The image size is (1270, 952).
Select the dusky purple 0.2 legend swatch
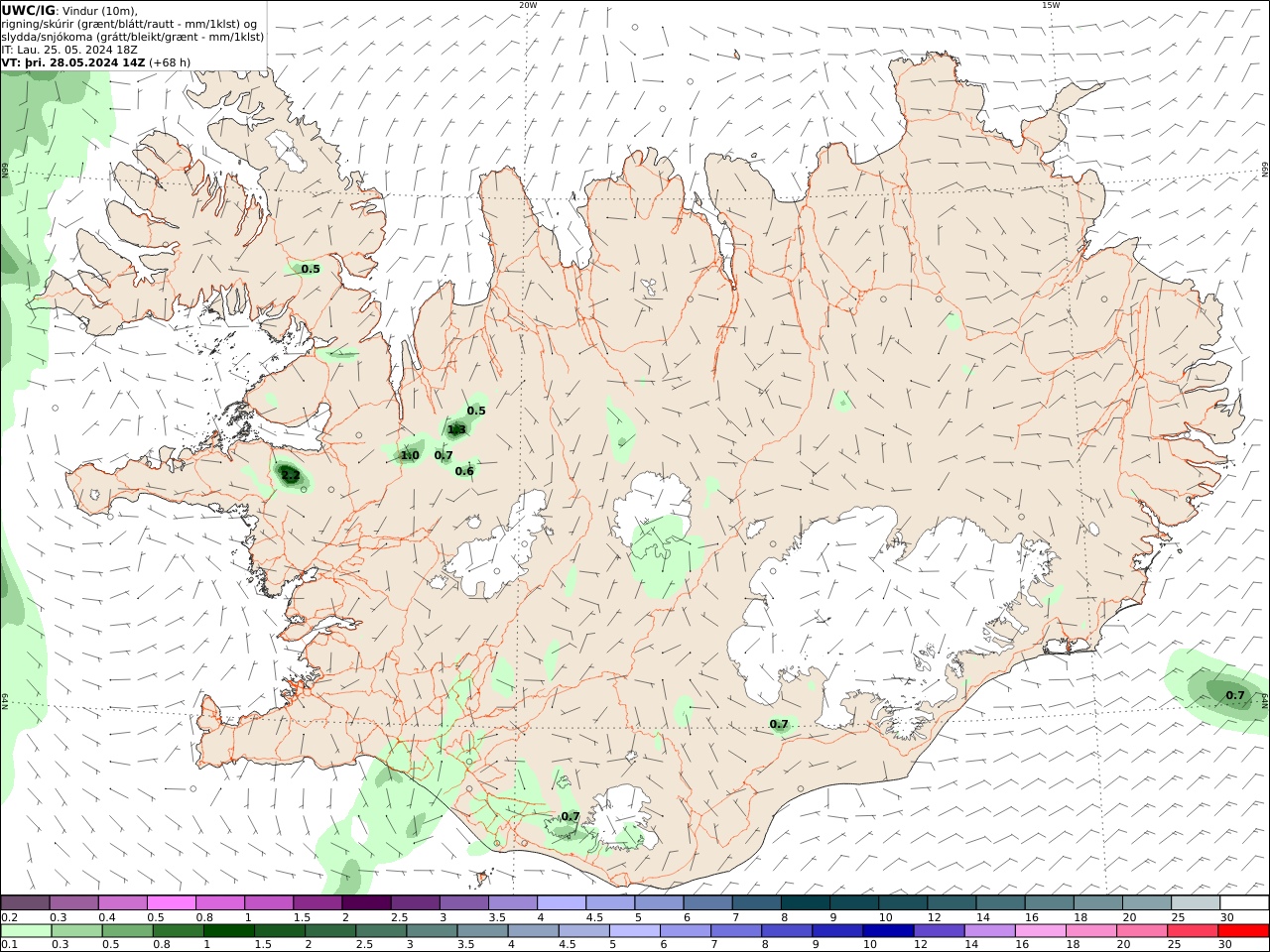click(x=25, y=902)
